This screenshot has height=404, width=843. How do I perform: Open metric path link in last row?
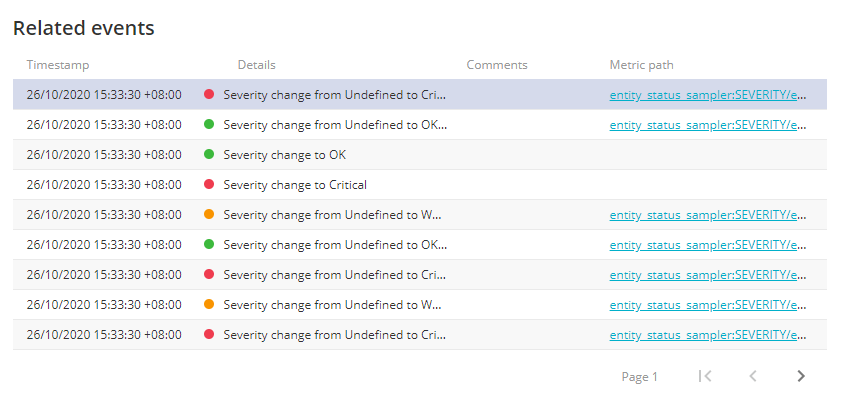[x=708, y=335]
